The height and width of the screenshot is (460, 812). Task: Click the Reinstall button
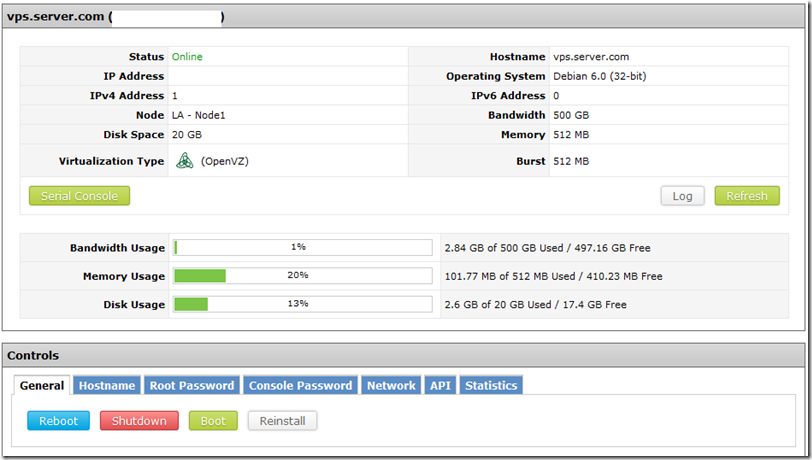pyautogui.click(x=282, y=421)
